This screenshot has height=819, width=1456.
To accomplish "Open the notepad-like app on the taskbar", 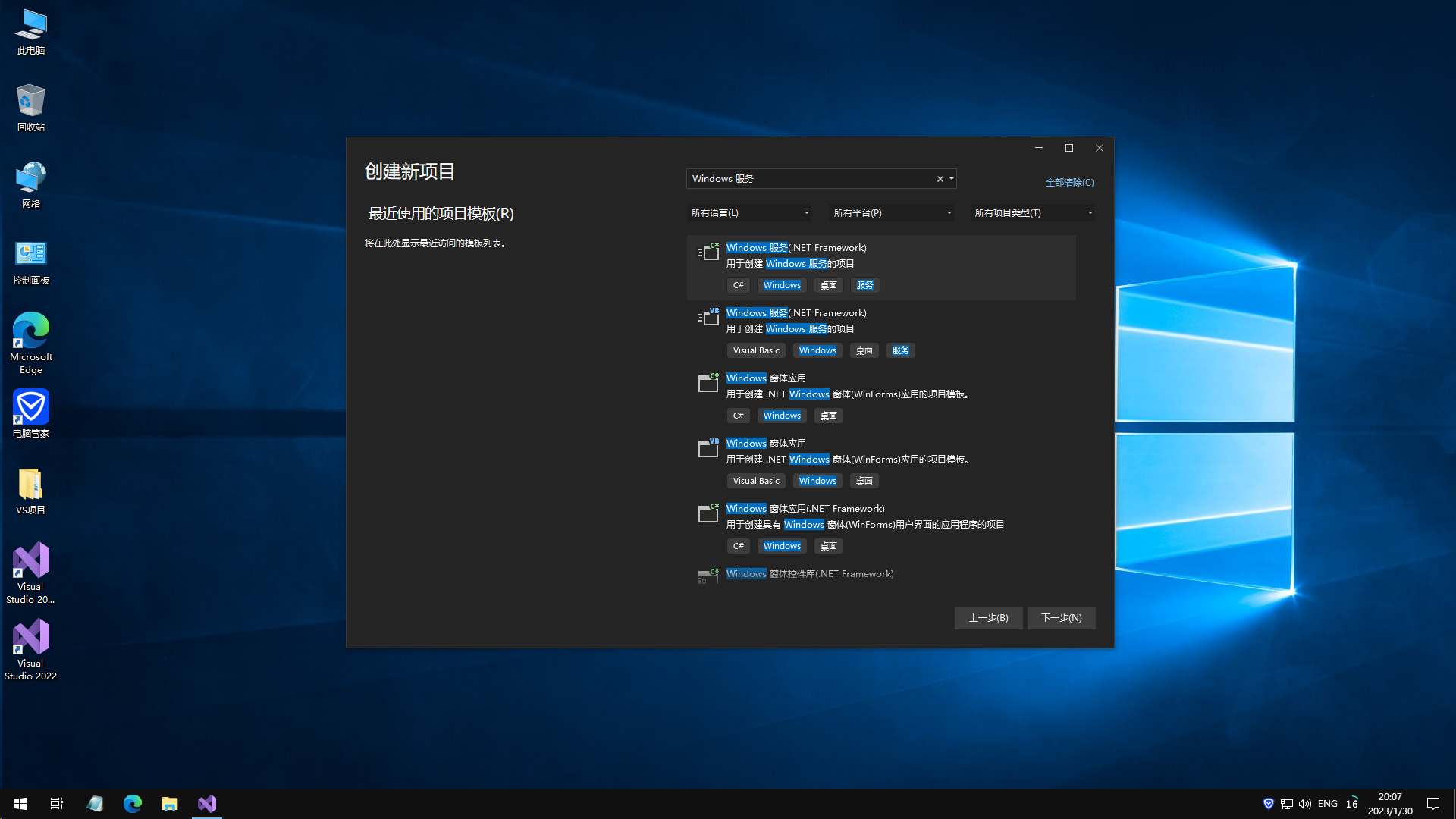I will pos(95,804).
